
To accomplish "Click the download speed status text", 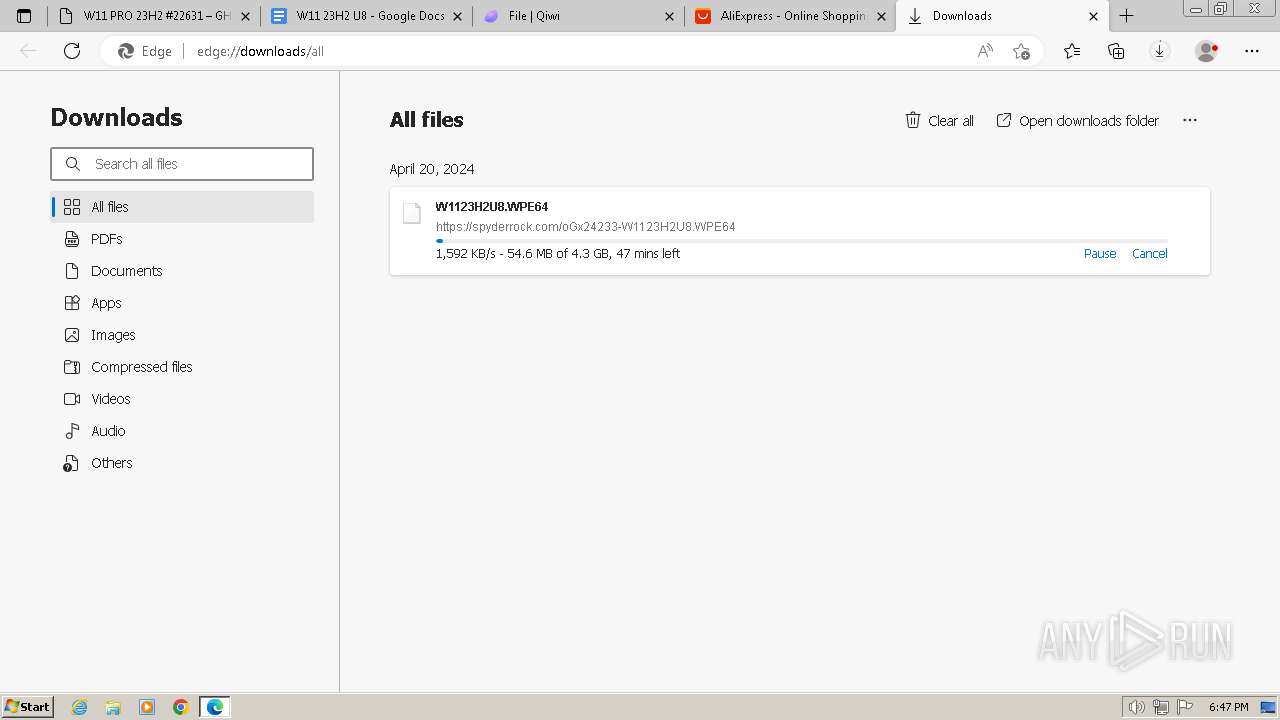I will [558, 254].
